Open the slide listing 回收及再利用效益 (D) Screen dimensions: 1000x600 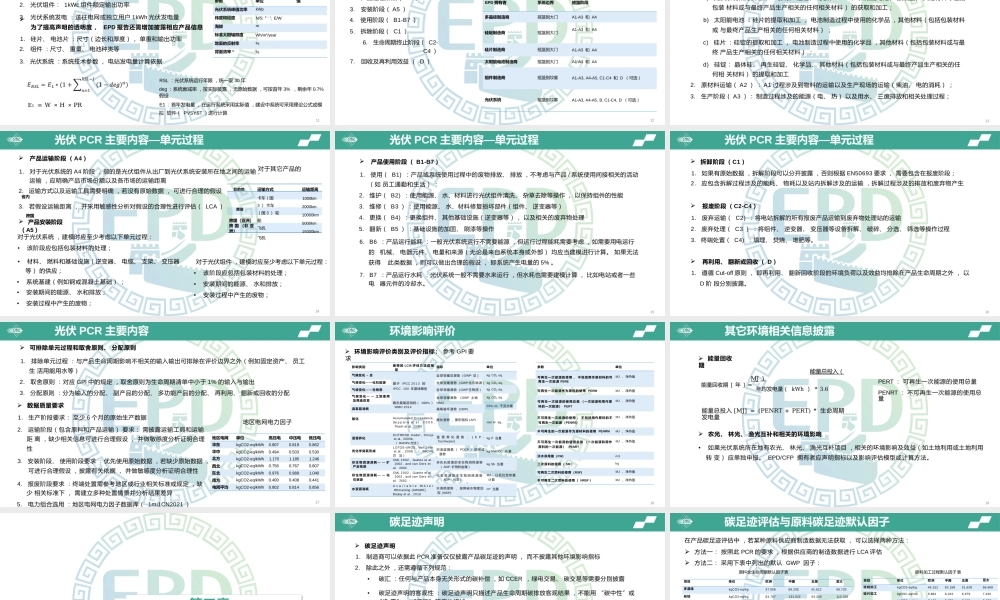(500, 62)
